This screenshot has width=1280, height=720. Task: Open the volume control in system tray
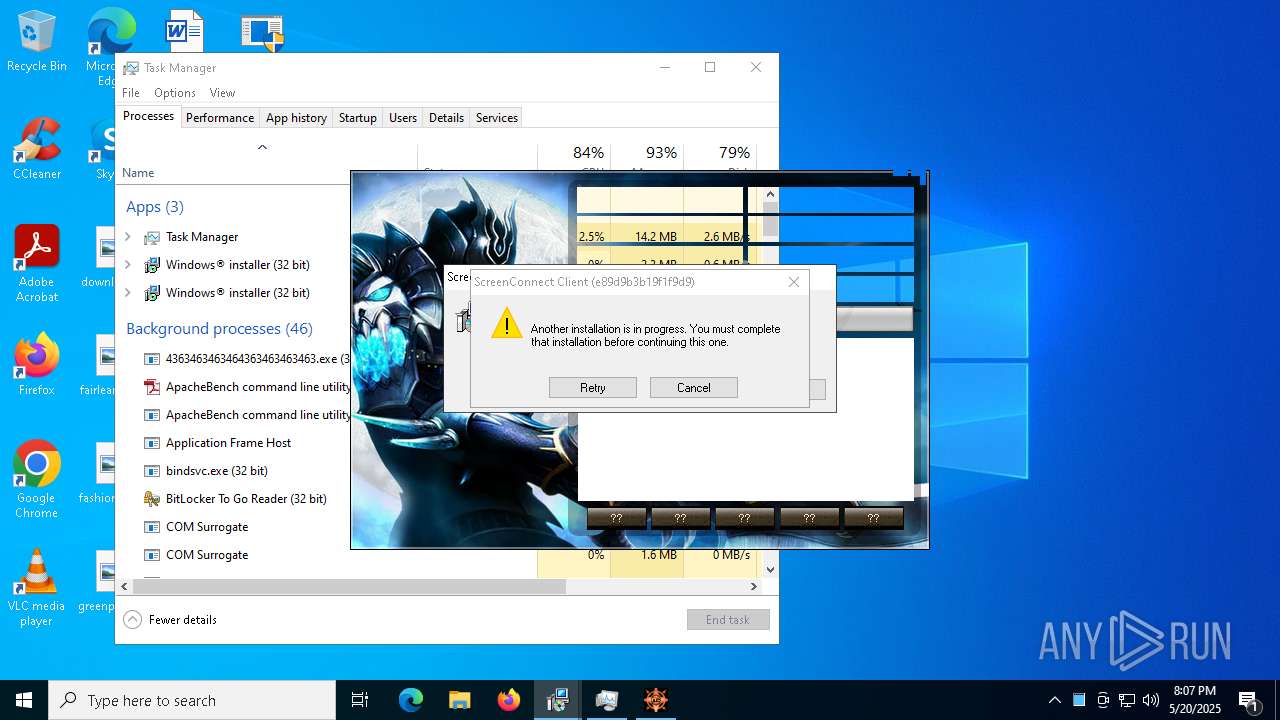click(x=1150, y=700)
